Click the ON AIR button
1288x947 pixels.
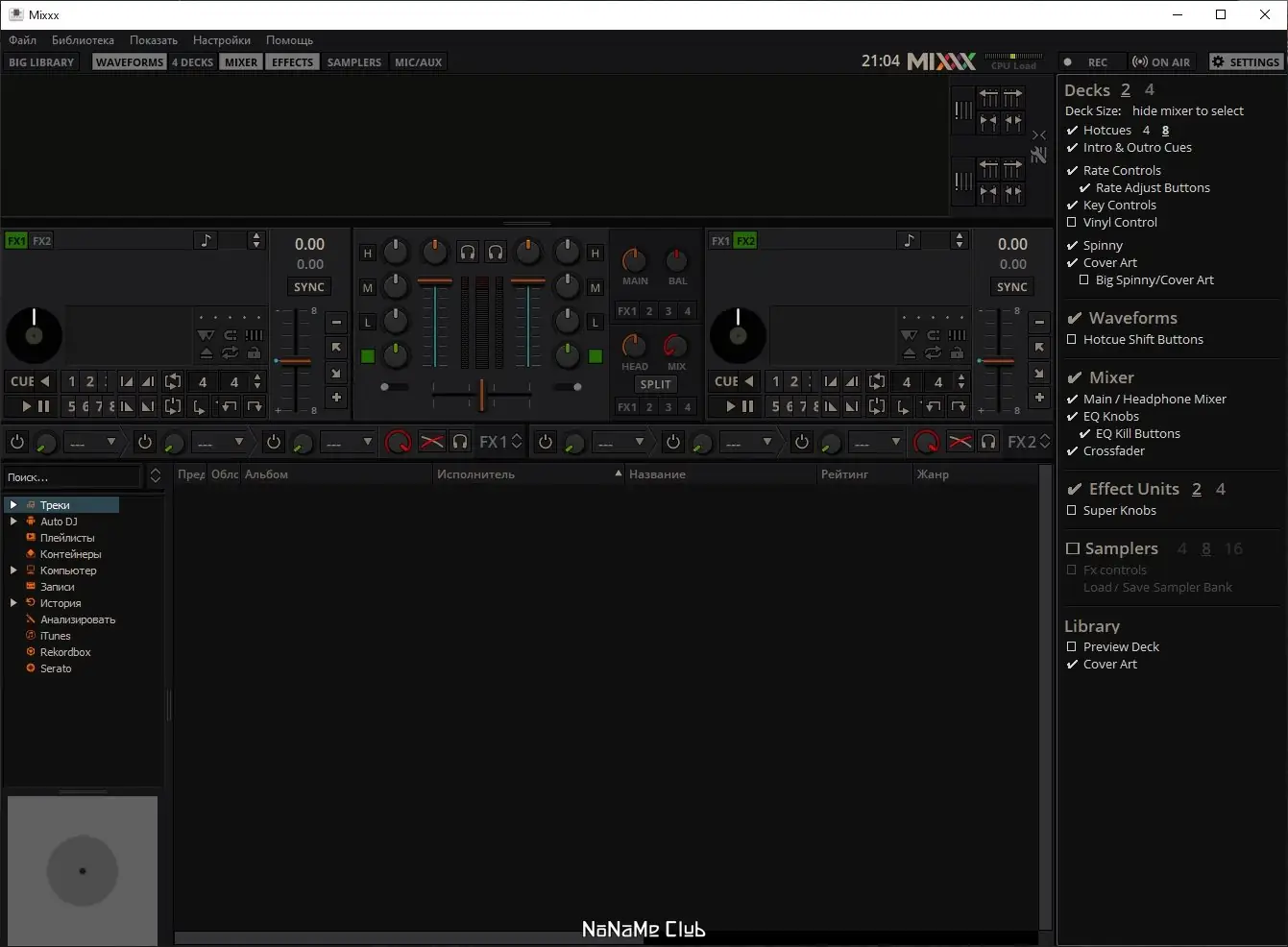[x=1161, y=62]
